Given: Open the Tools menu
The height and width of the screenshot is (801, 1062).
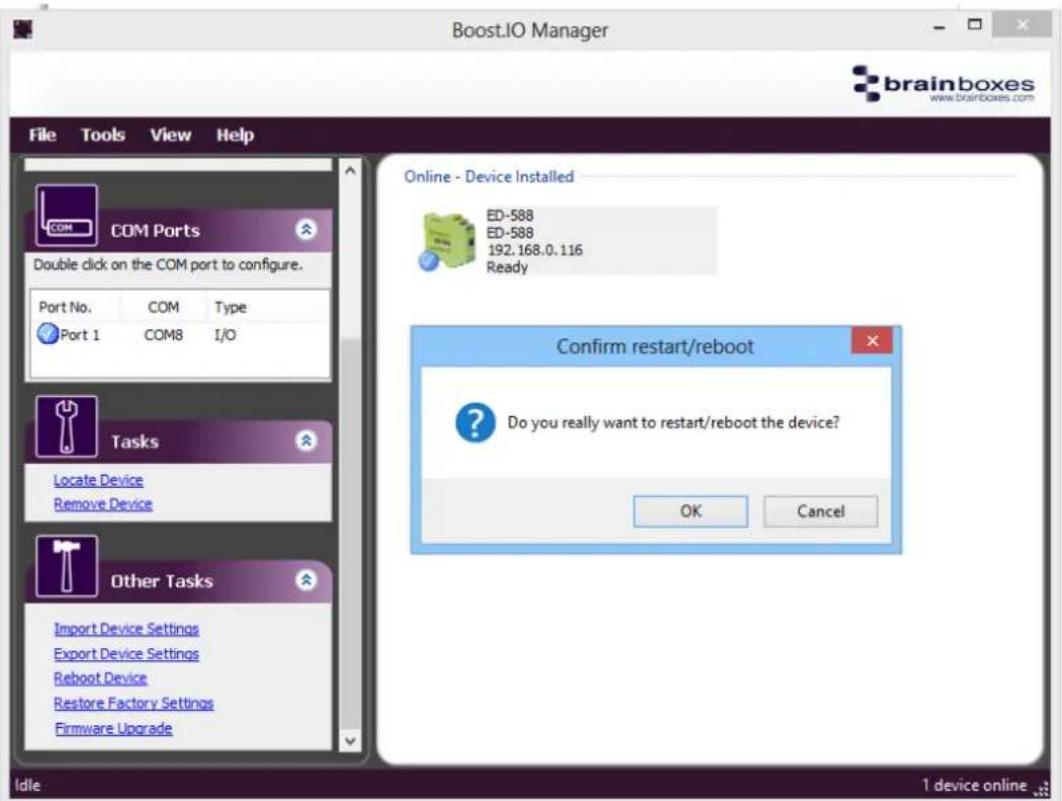Looking at the screenshot, I should point(103,135).
